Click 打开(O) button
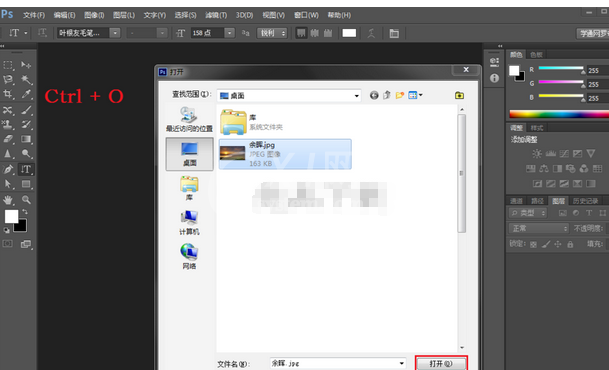609x370 pixels. pyautogui.click(x=441, y=364)
